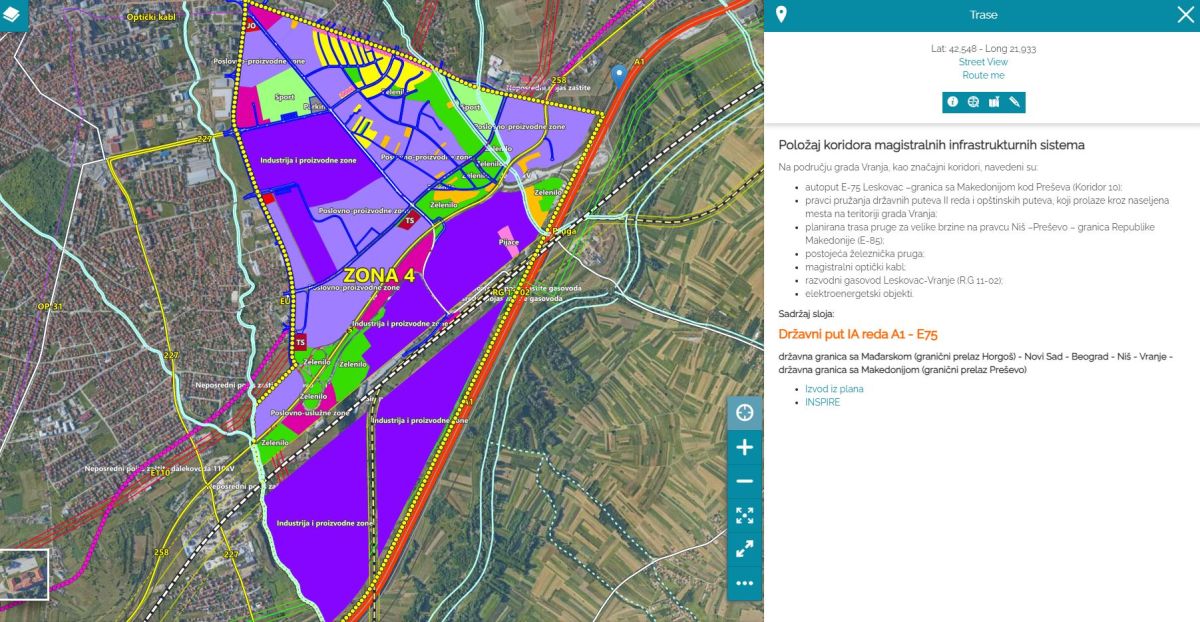Click the pencil edit icon
Image resolution: width=1200 pixels, height=622 pixels.
[x=1015, y=102]
